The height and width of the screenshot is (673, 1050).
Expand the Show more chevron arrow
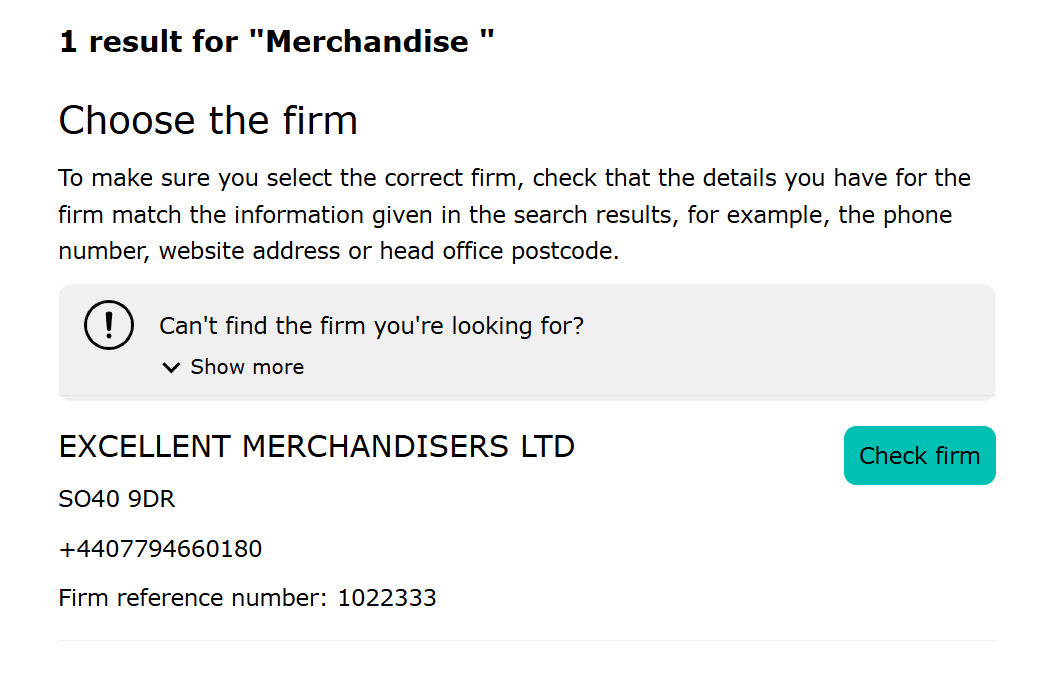click(x=171, y=368)
